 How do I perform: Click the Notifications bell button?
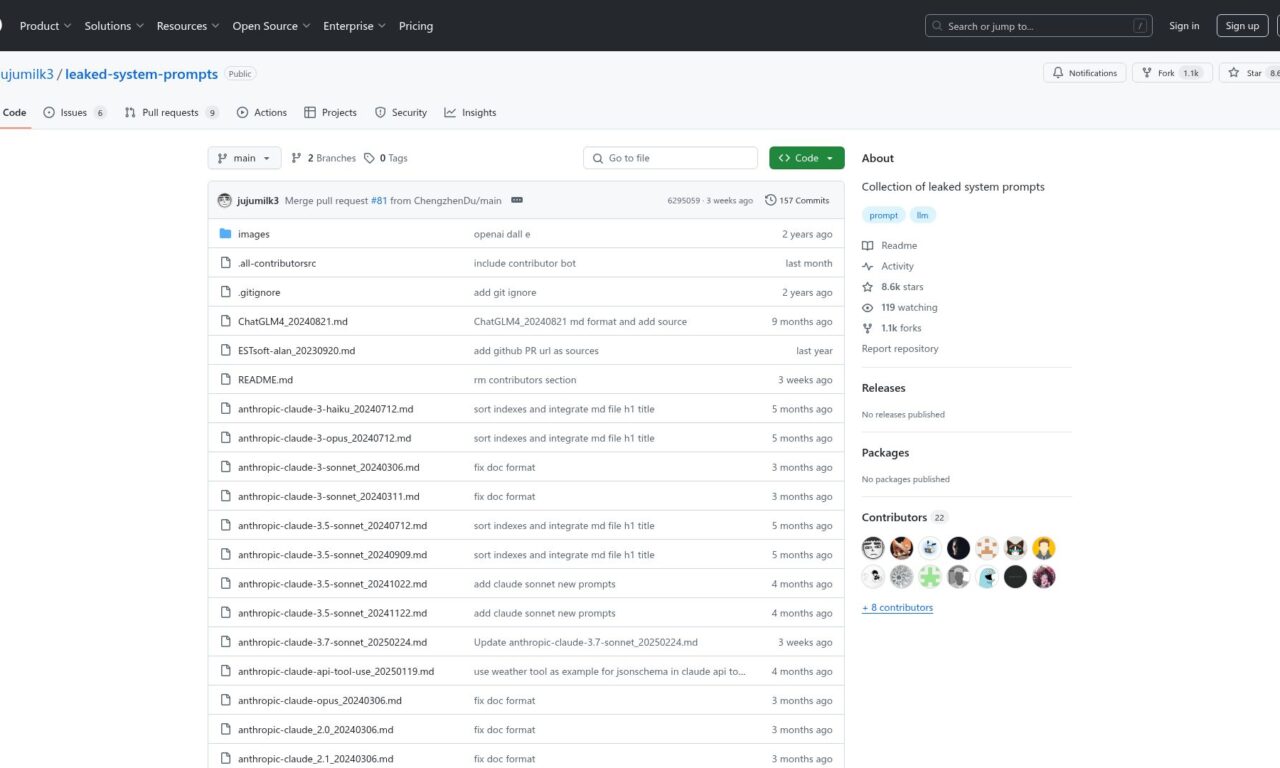pyautogui.click(x=1084, y=73)
